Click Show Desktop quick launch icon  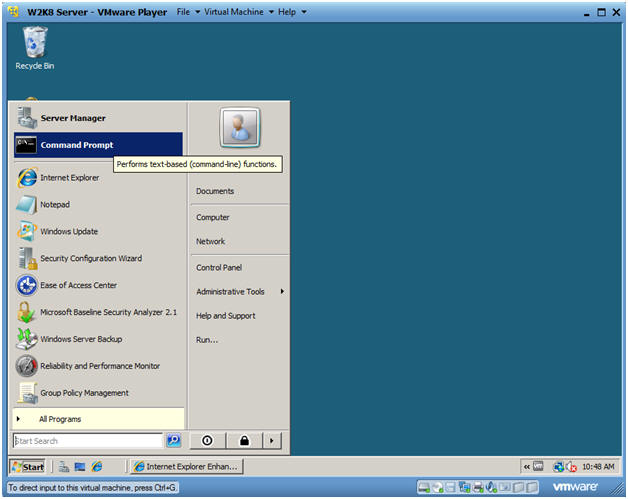click(x=80, y=467)
